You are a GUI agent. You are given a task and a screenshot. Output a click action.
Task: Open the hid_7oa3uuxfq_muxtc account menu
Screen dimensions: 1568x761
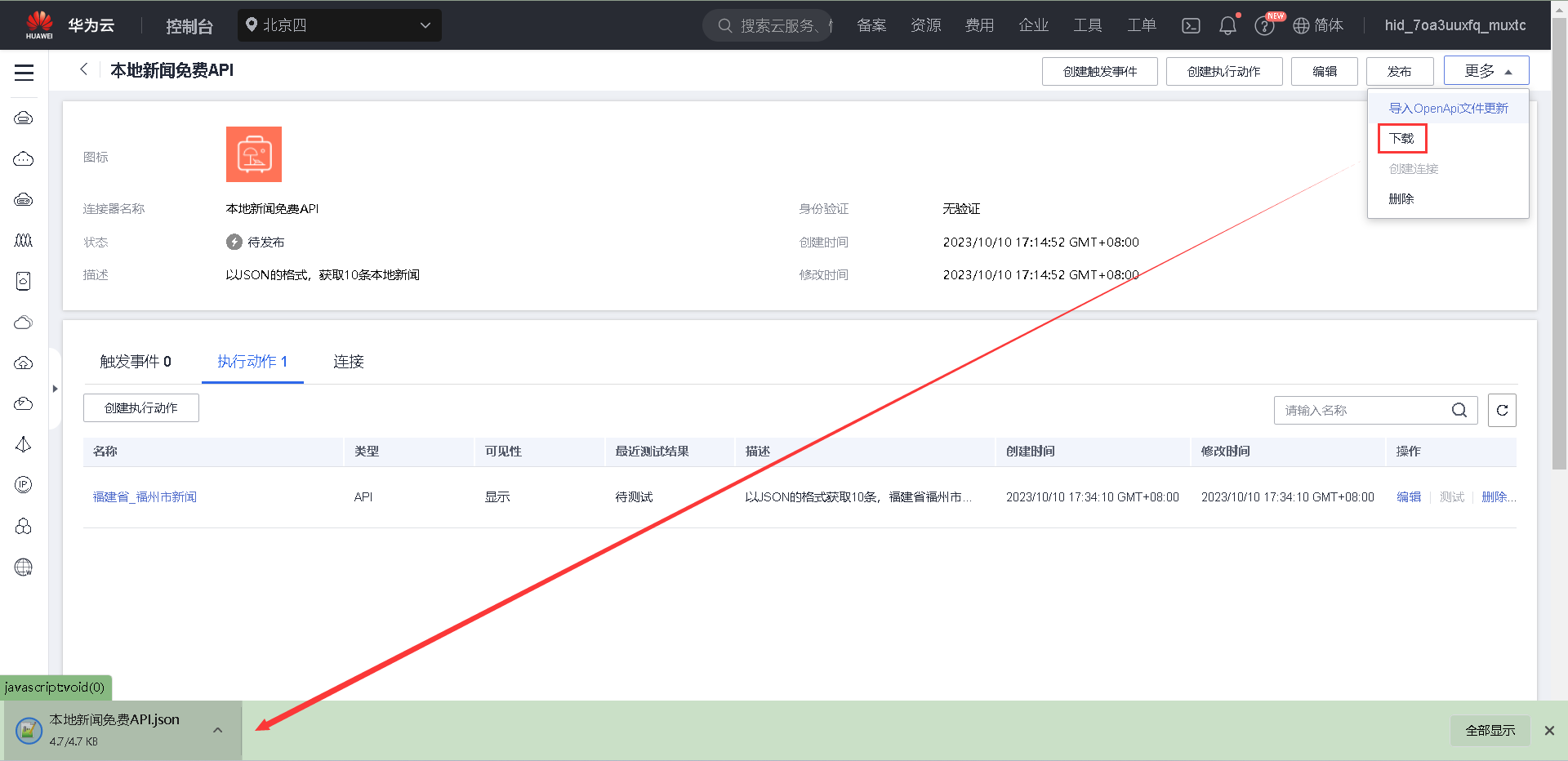1455,25
